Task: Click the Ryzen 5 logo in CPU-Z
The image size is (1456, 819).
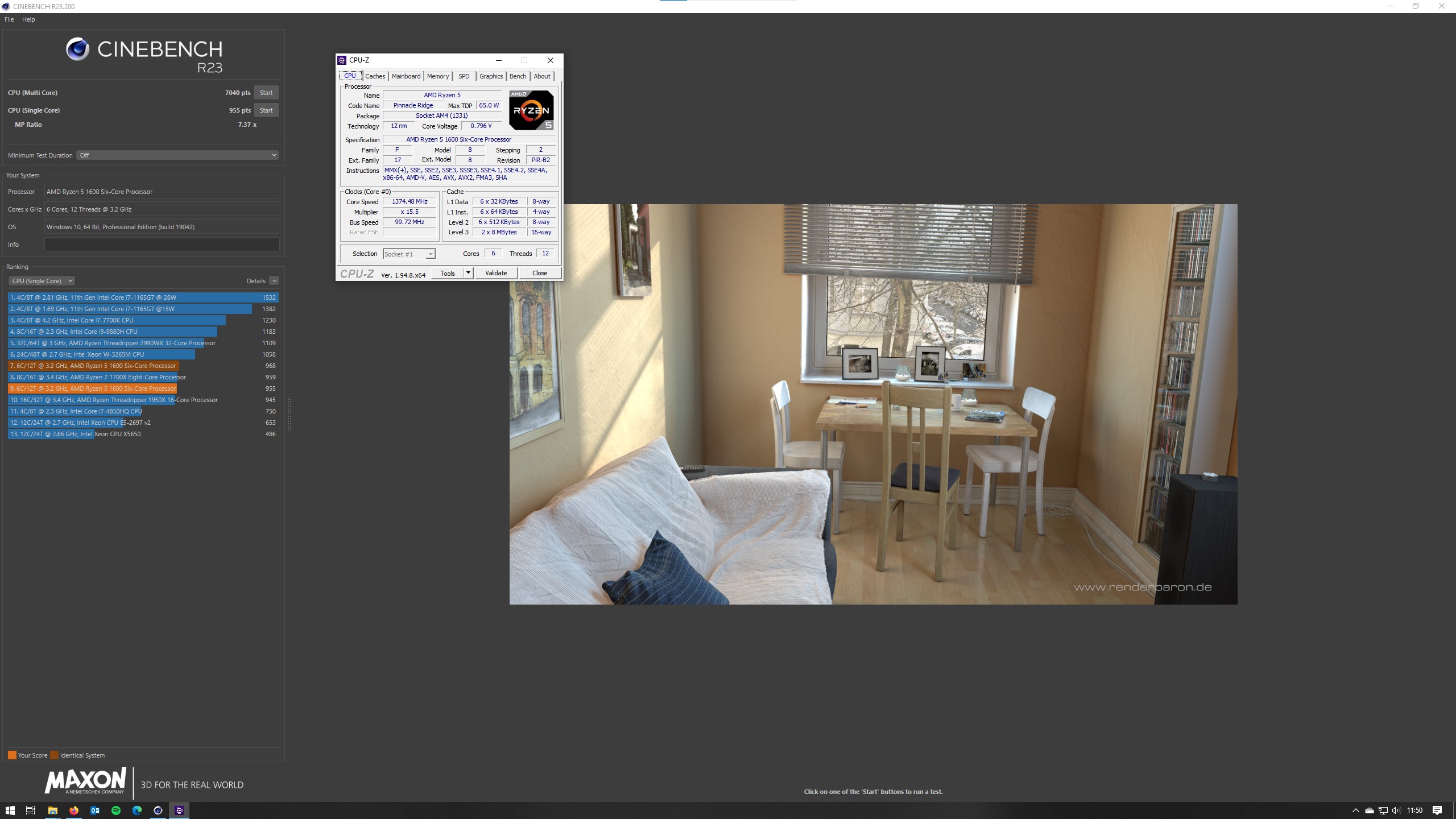Action: click(531, 110)
